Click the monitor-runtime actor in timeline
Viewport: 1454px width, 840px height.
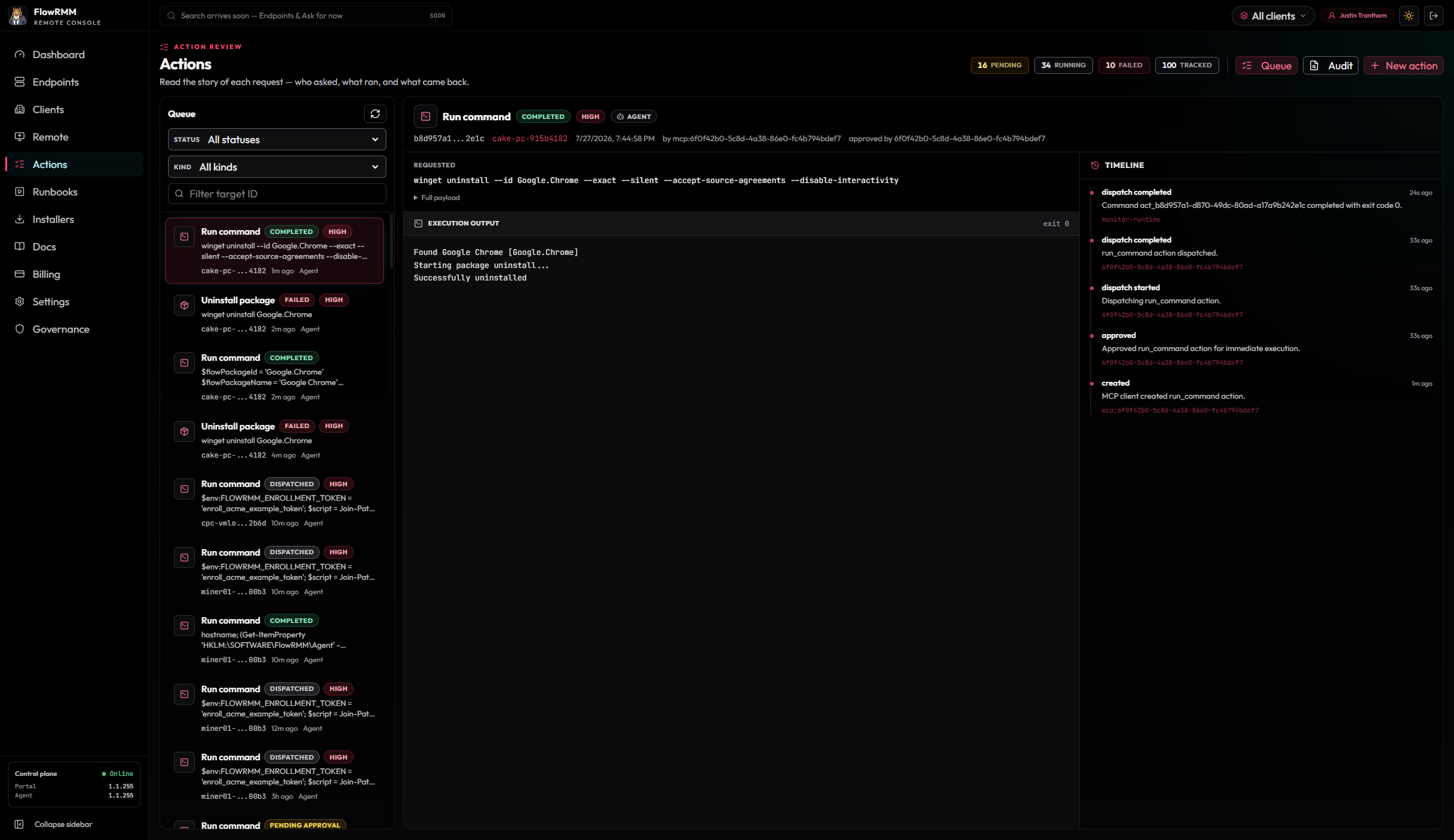[x=1130, y=220]
